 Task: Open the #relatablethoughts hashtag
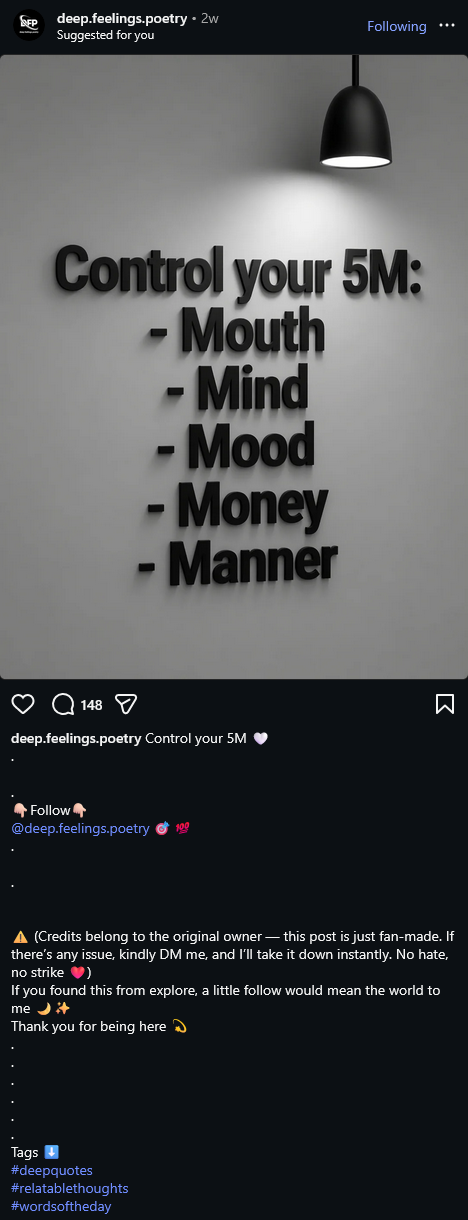pyautogui.click(x=70, y=1188)
